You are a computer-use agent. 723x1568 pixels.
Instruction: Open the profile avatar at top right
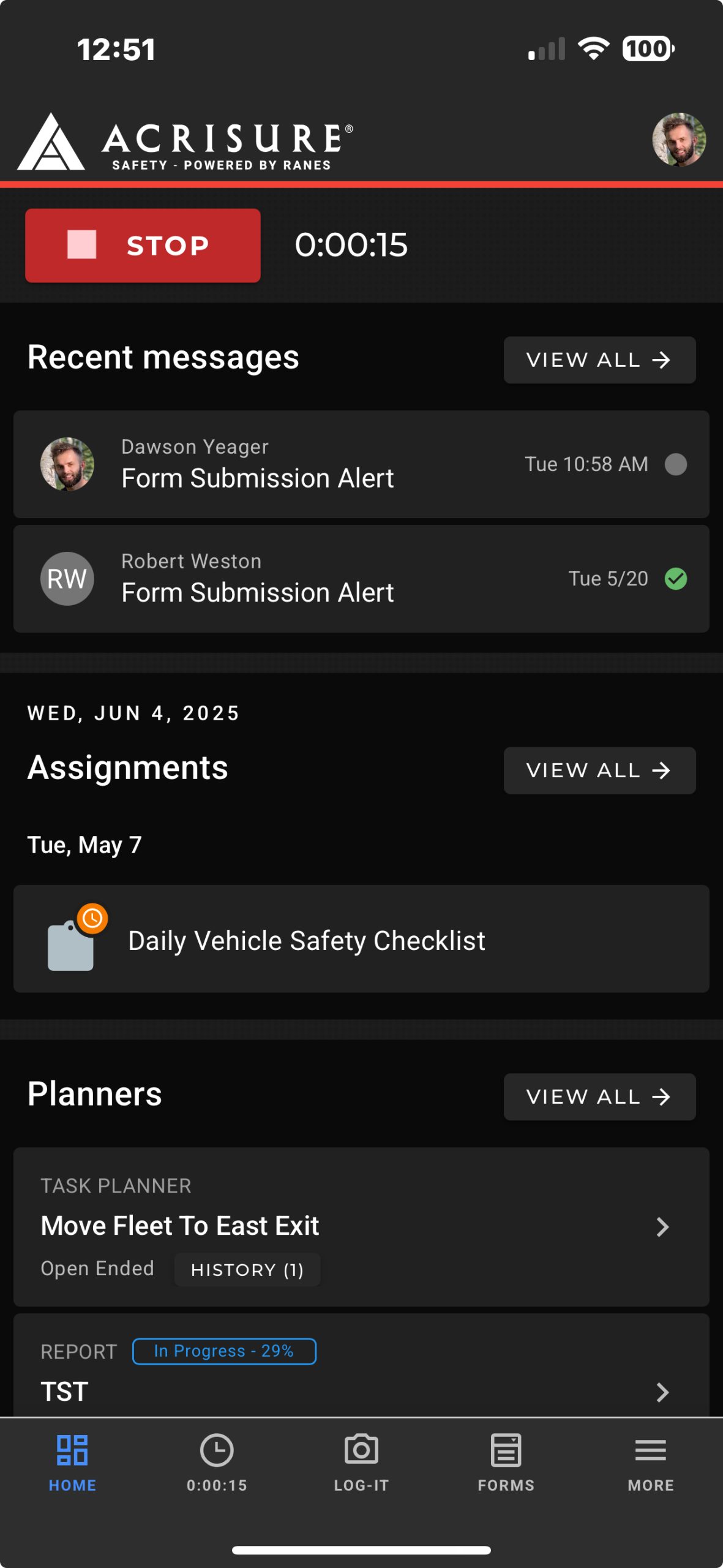[679, 140]
